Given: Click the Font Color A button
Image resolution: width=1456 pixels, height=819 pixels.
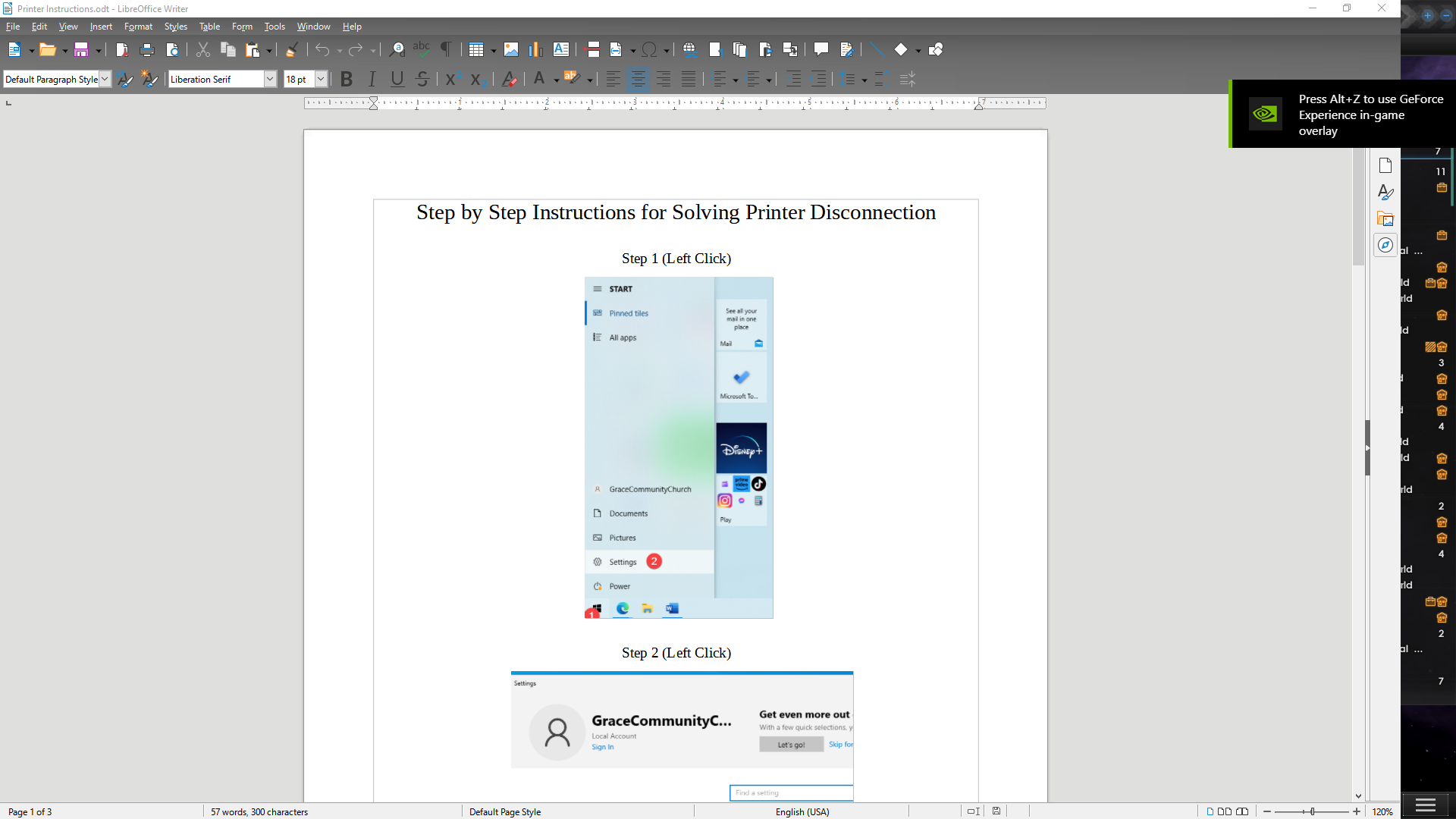Looking at the screenshot, I should (x=539, y=79).
